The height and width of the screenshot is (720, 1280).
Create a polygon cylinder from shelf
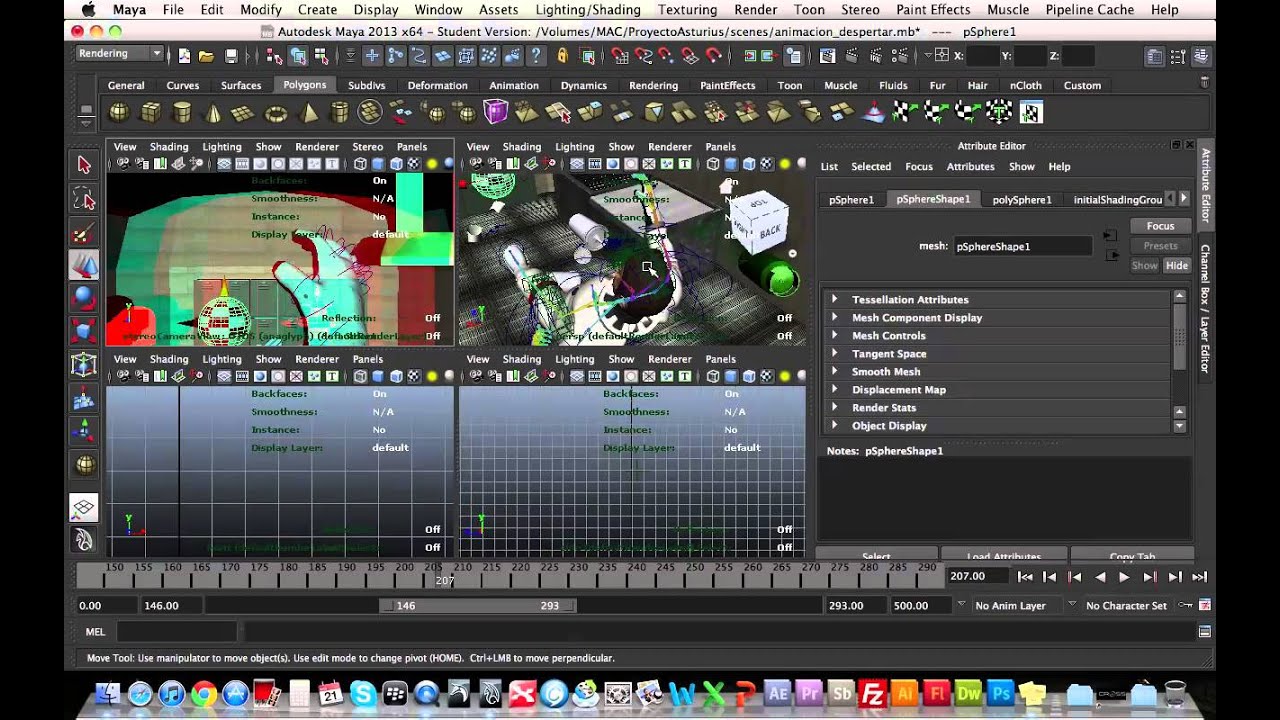tap(182, 112)
